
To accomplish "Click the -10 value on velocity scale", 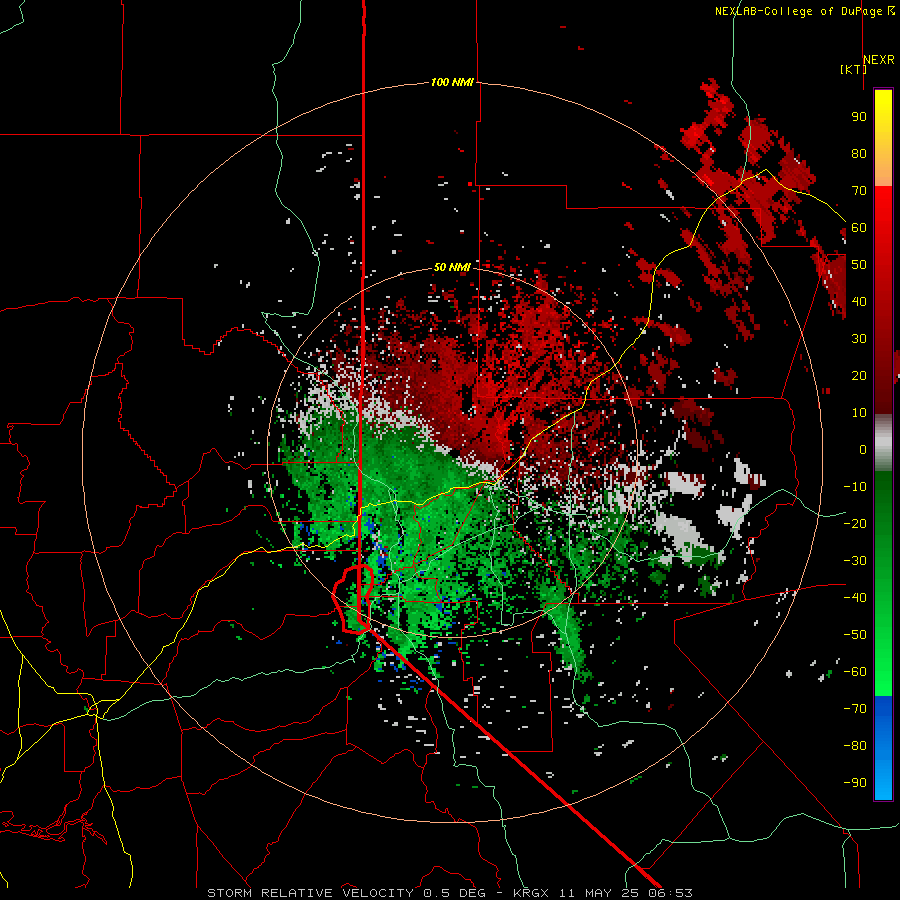I will (855, 487).
